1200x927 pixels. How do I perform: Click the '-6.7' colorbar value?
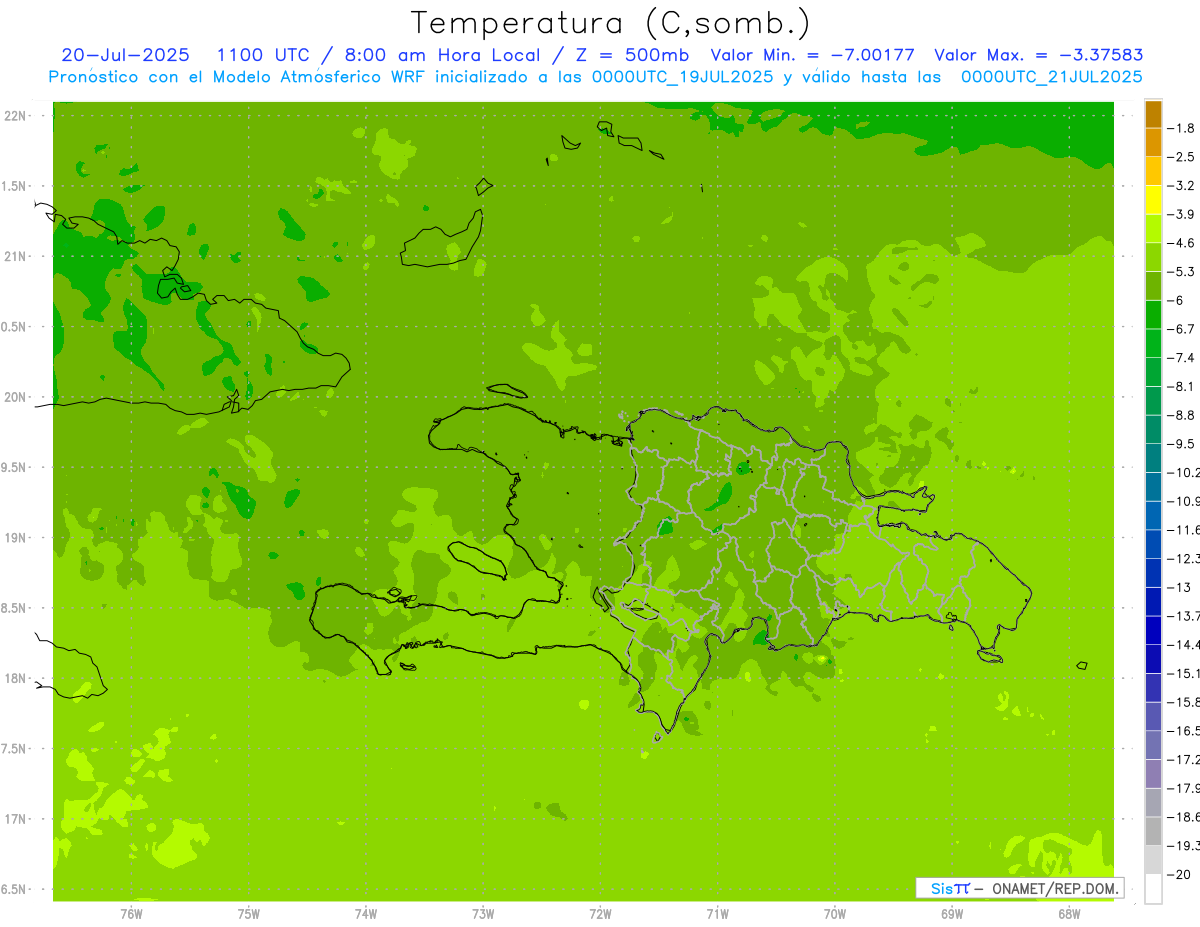click(x=1183, y=329)
